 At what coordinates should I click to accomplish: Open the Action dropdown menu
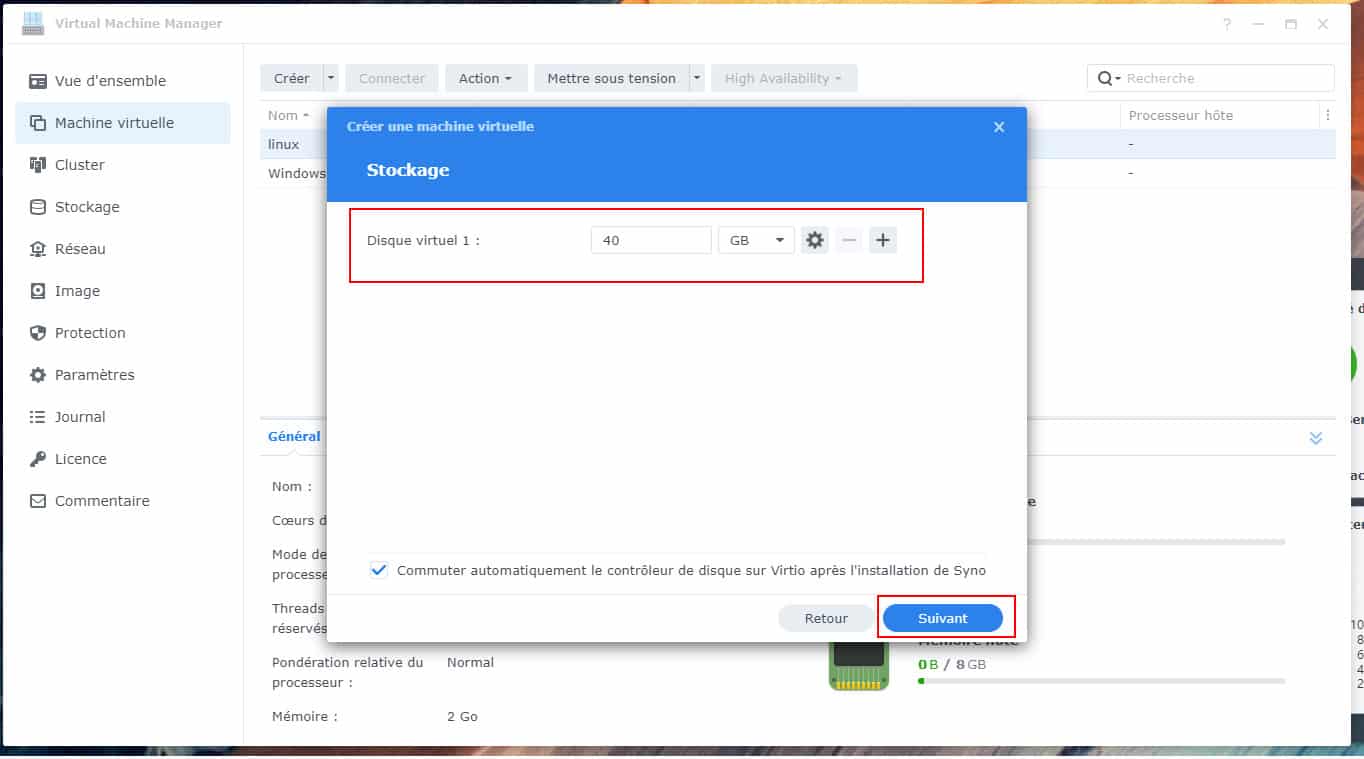pos(485,78)
